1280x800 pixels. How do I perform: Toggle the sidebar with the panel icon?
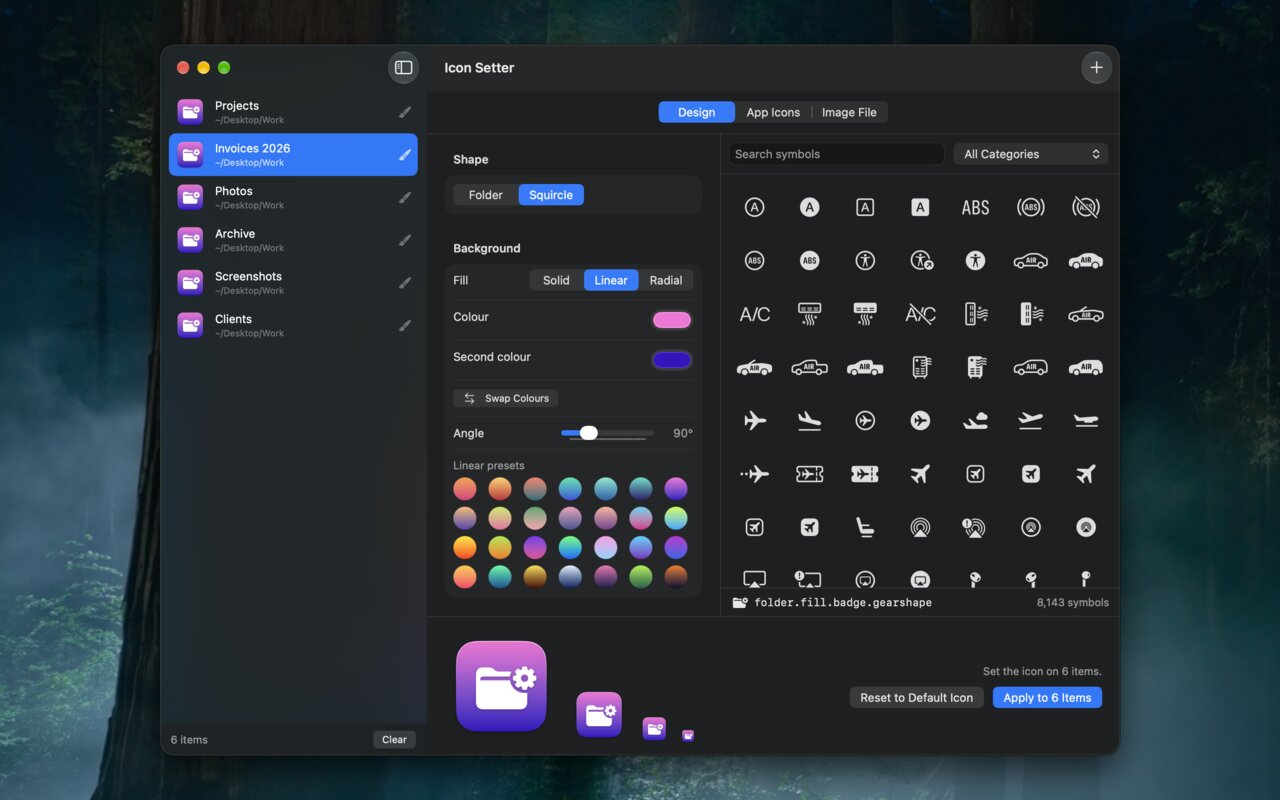[403, 68]
